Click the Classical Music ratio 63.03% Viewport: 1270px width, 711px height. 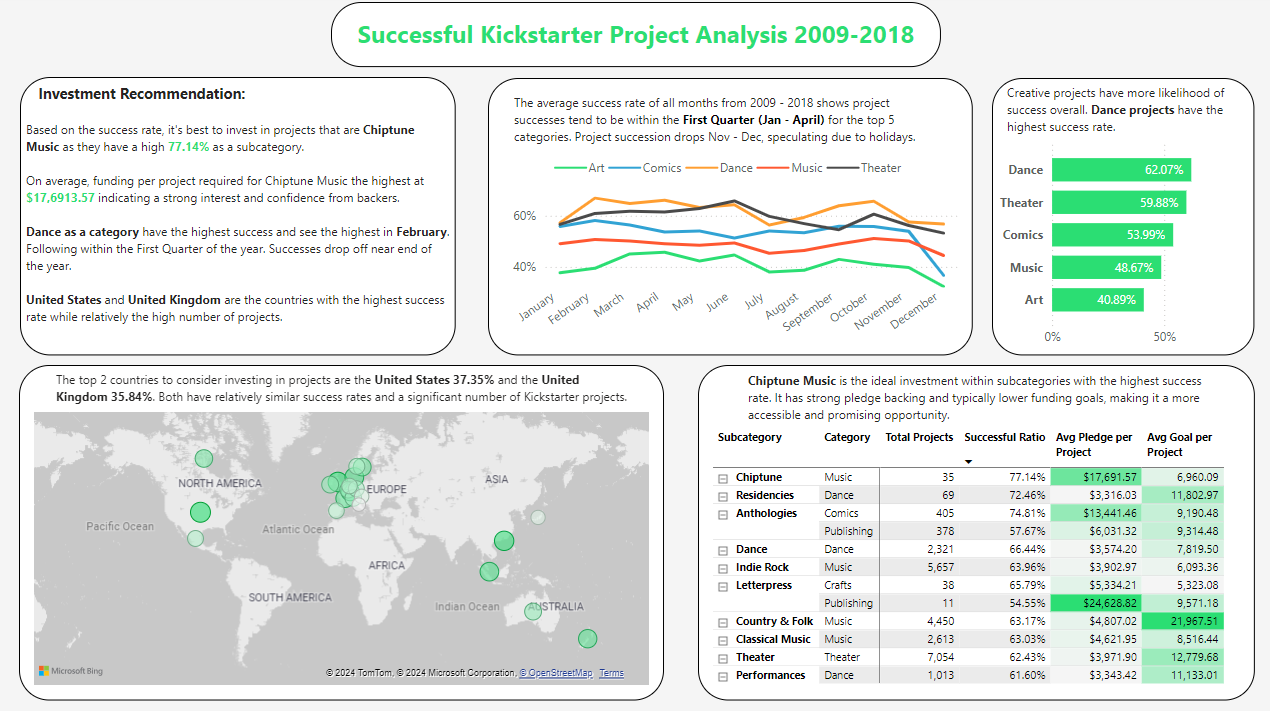1004,639
